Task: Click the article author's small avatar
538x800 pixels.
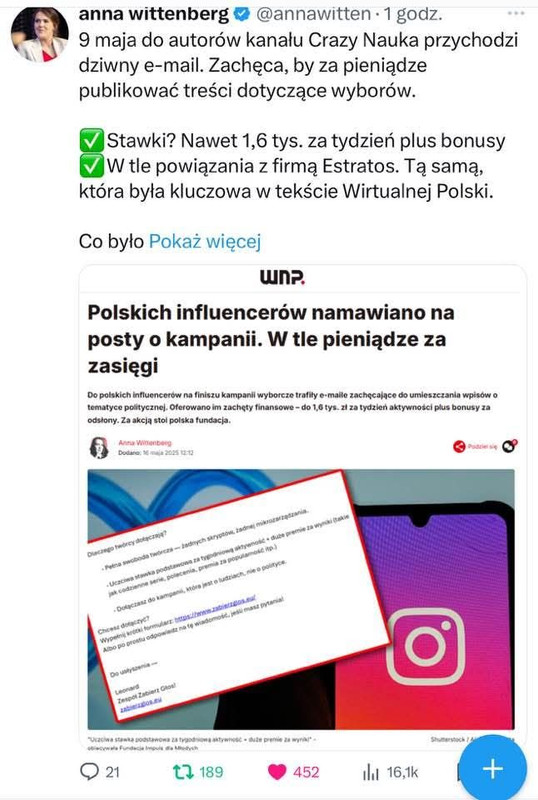Action: 99,447
